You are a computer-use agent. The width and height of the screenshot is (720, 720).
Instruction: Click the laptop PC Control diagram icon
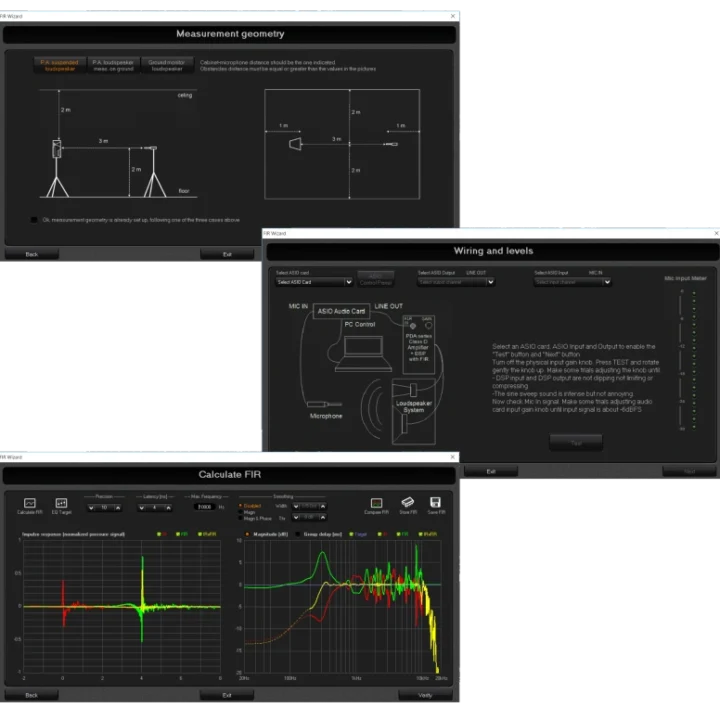[363, 354]
